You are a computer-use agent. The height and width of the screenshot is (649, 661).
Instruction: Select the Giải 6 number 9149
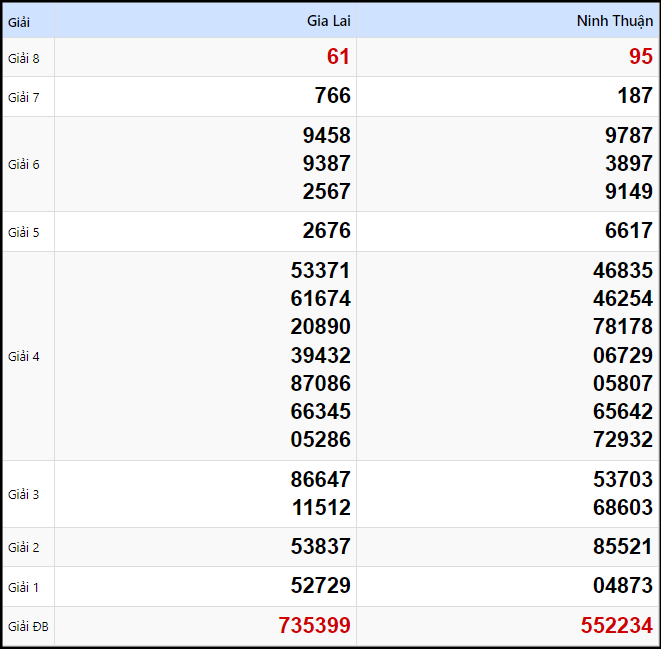628,192
